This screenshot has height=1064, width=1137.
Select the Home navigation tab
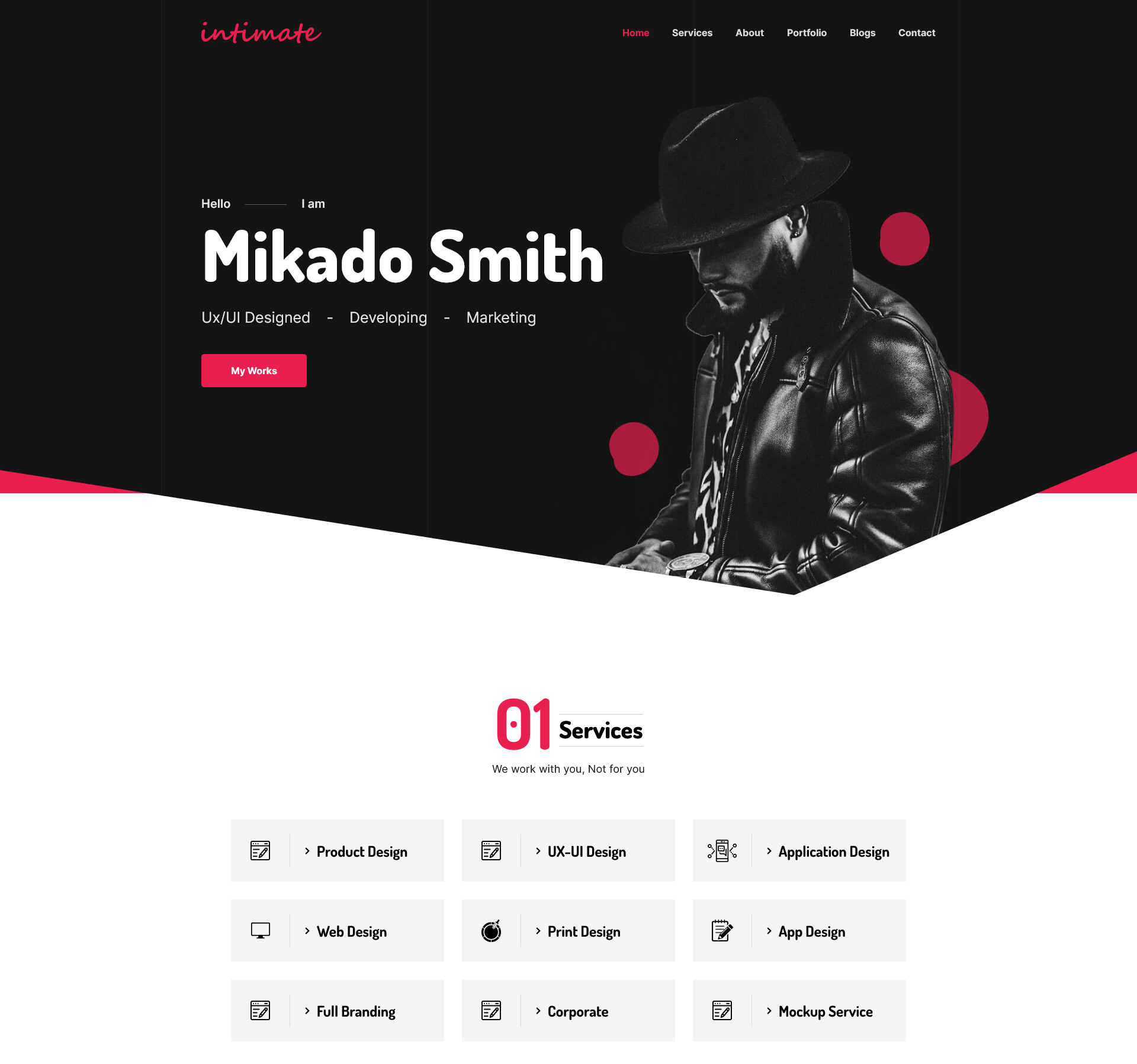coord(635,32)
